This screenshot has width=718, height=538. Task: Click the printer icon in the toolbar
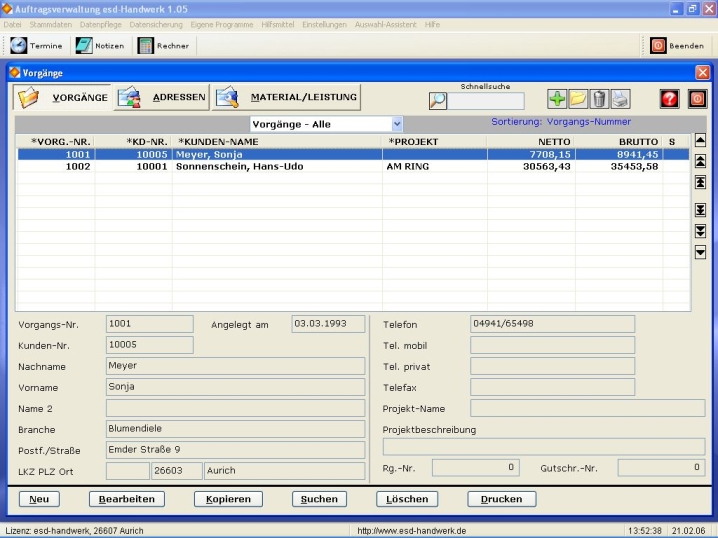pos(620,99)
